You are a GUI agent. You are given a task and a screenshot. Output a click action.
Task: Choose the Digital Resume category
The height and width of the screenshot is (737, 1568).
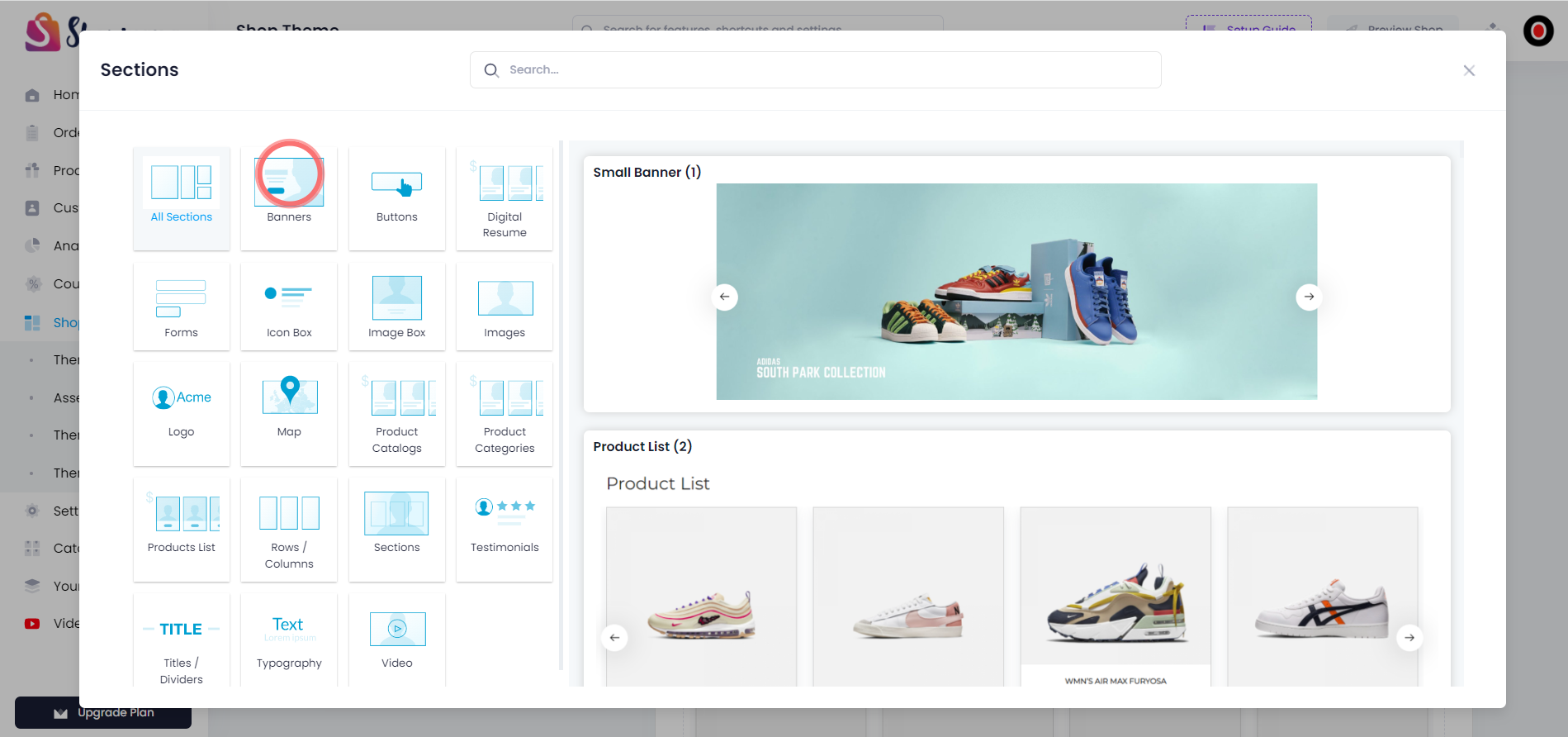click(505, 199)
